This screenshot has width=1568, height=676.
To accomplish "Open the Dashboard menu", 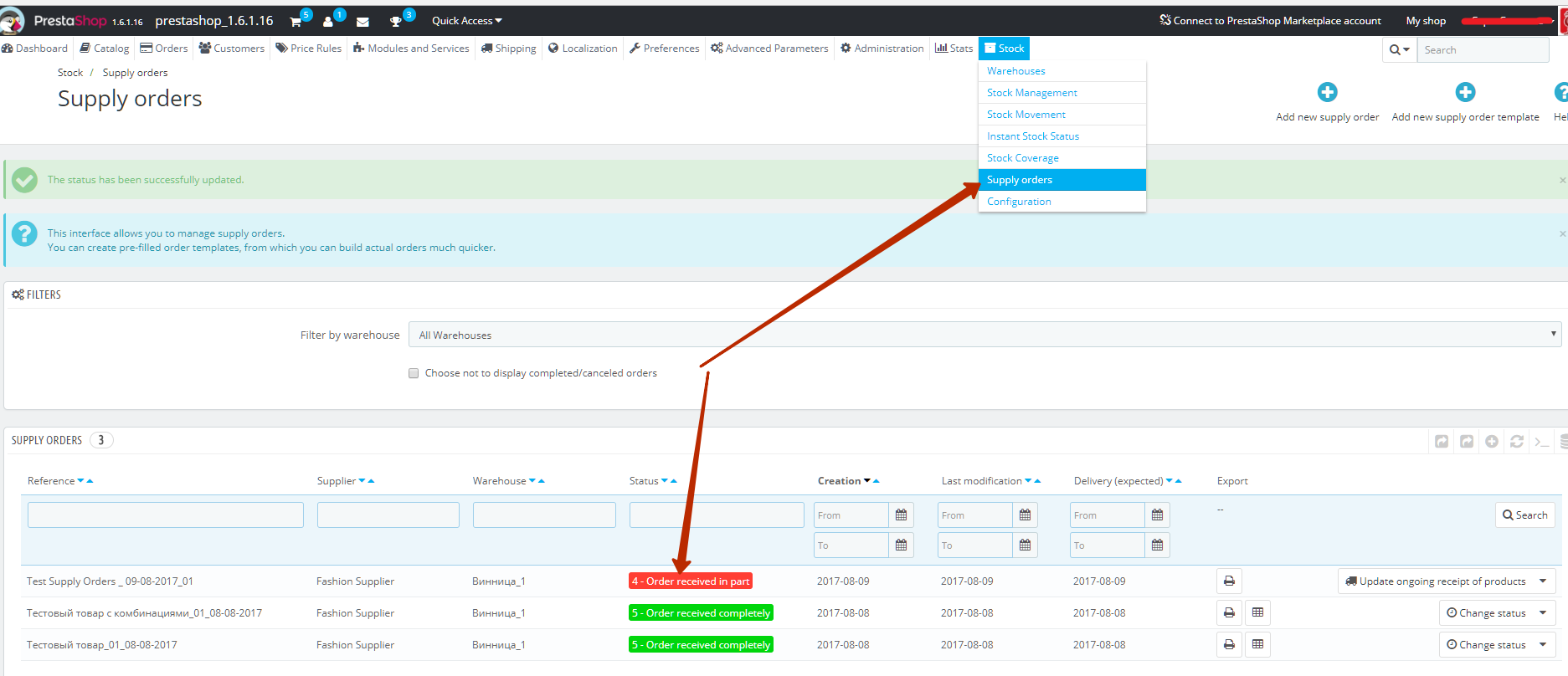I will (35, 49).
